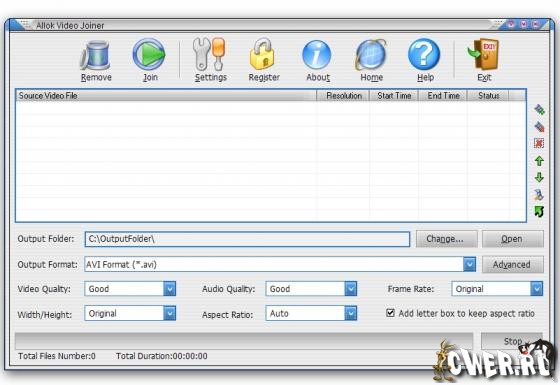Viewport: 560px width, 385px height.
Task: Click the Total Files Number:0 status text
Action: [57, 356]
